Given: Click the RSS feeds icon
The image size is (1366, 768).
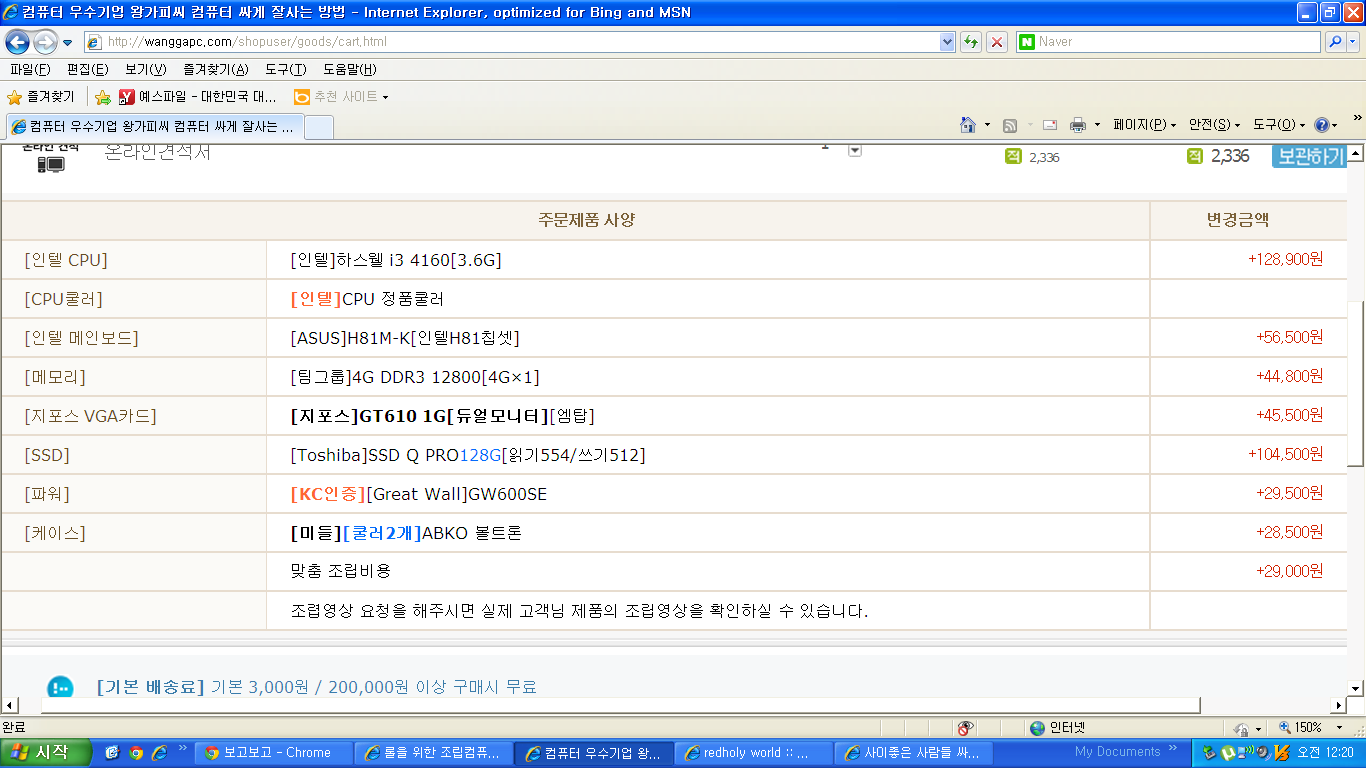Looking at the screenshot, I should [1010, 125].
